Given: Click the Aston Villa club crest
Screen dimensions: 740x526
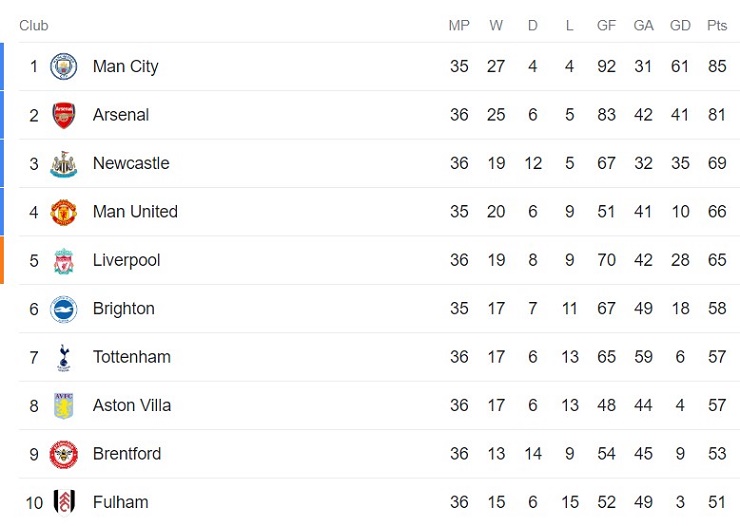Looking at the screenshot, I should pos(64,406).
